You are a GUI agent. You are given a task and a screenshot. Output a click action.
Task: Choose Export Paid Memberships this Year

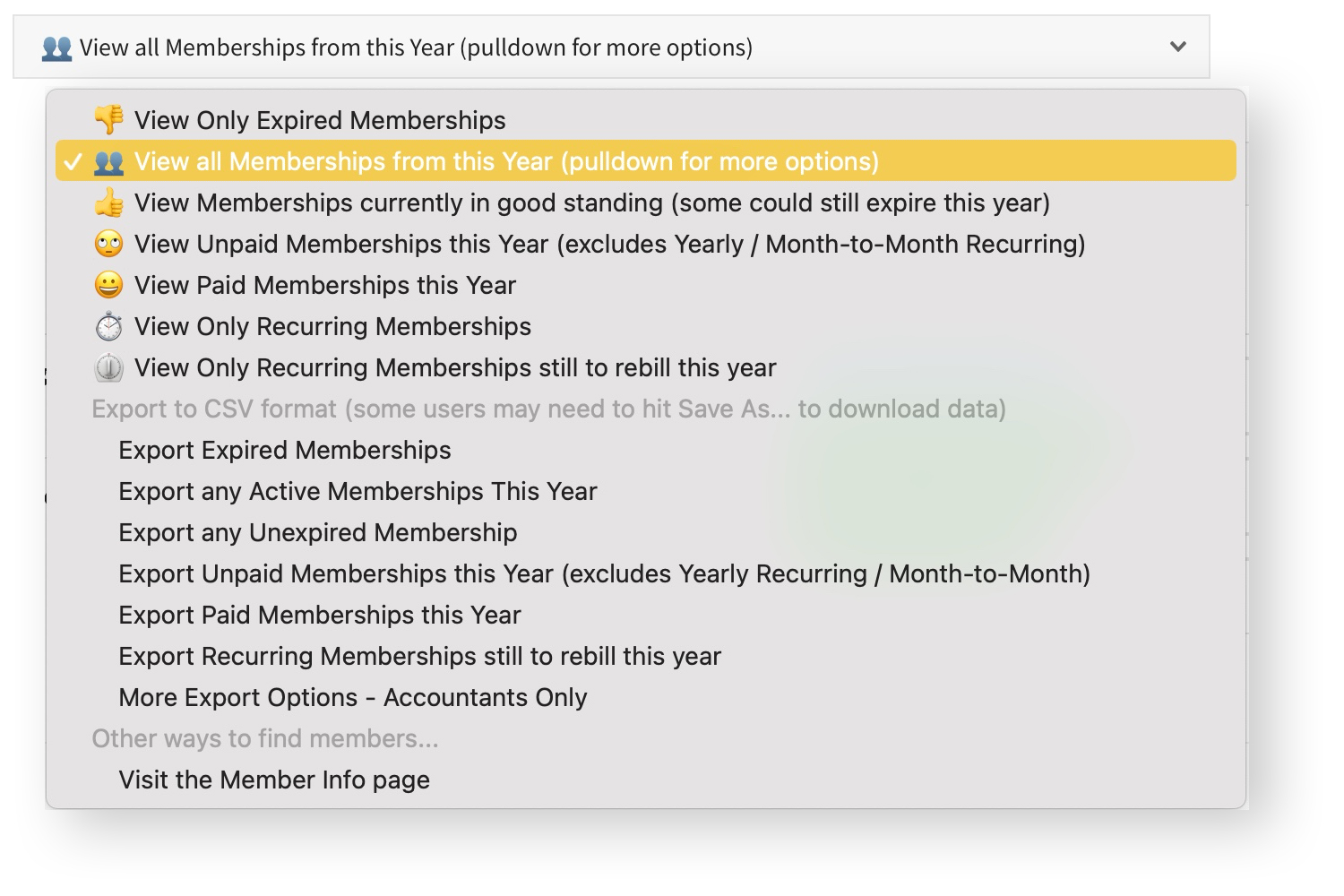319,615
